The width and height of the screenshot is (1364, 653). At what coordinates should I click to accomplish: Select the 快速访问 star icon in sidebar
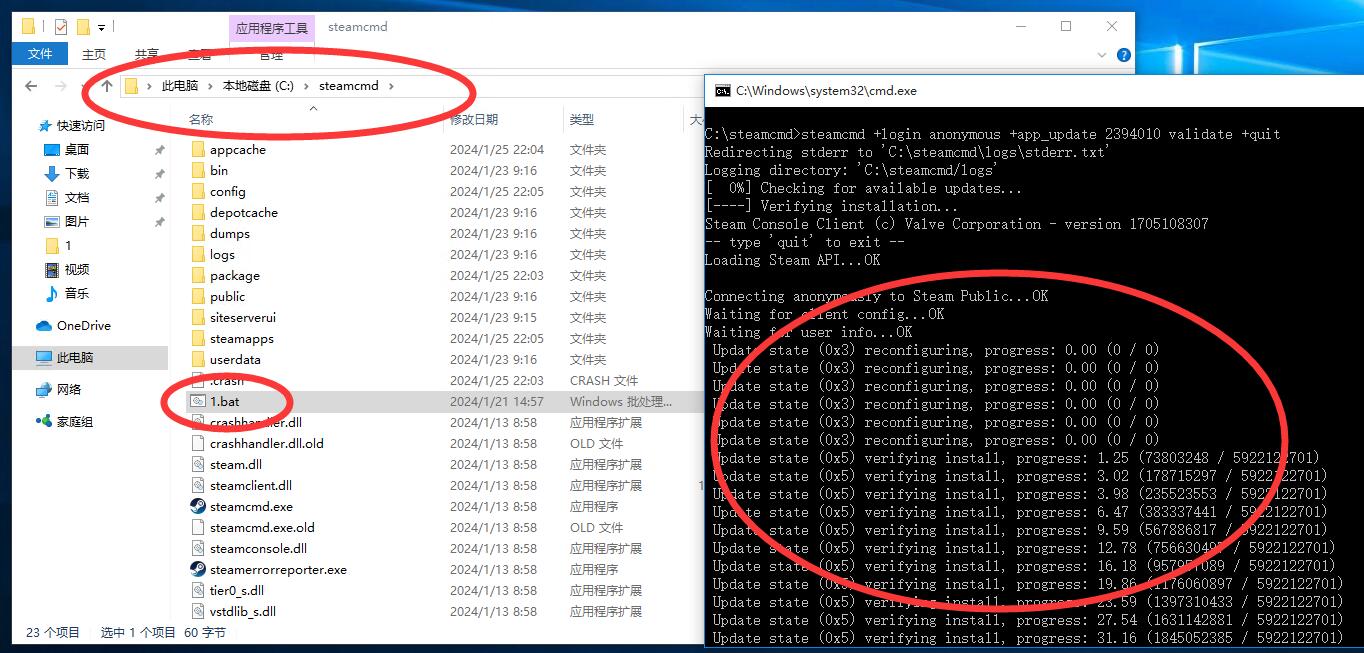coord(44,126)
